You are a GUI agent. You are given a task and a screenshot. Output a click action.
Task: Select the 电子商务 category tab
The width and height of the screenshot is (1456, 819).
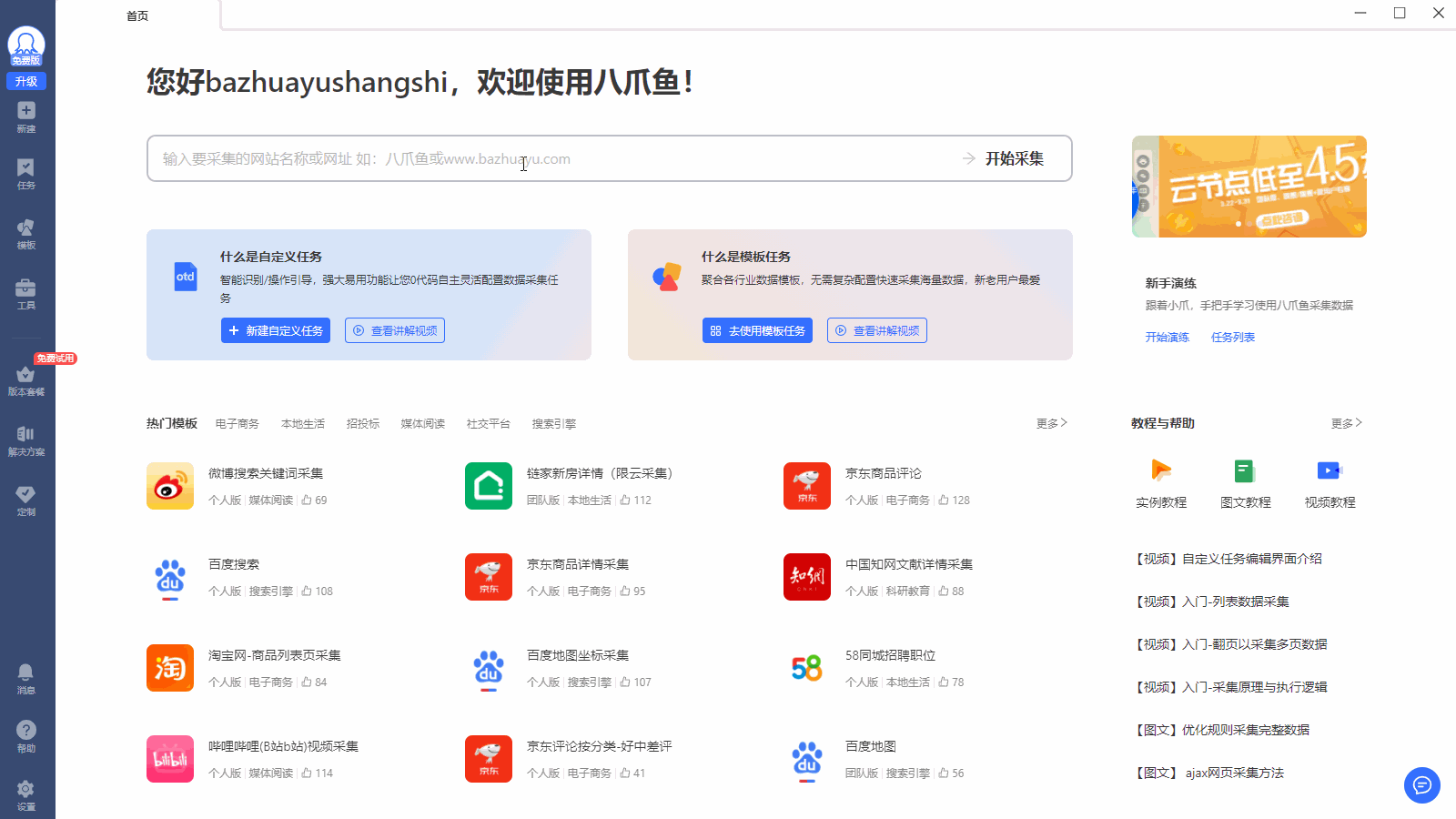click(238, 423)
